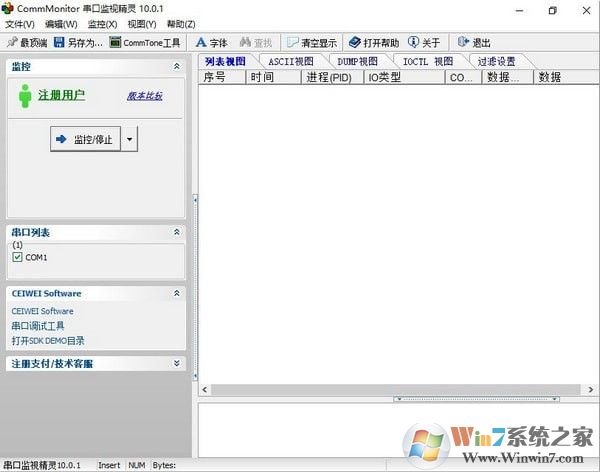Collapse the 串口列表 panel

[177, 232]
